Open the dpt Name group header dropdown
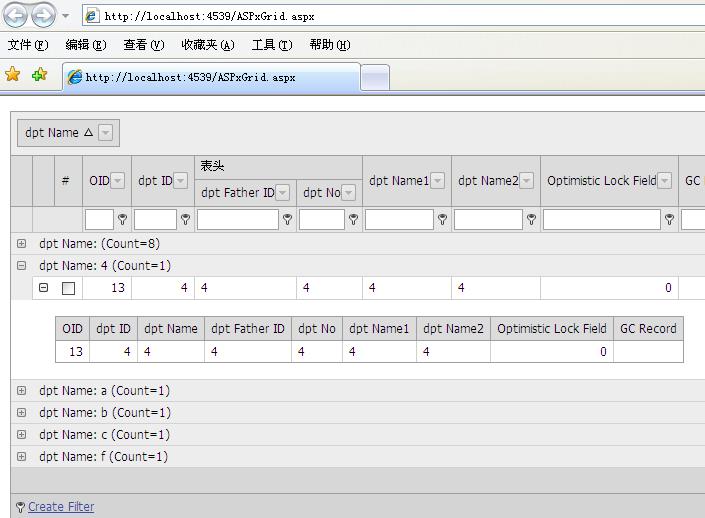705x518 pixels. point(106,133)
